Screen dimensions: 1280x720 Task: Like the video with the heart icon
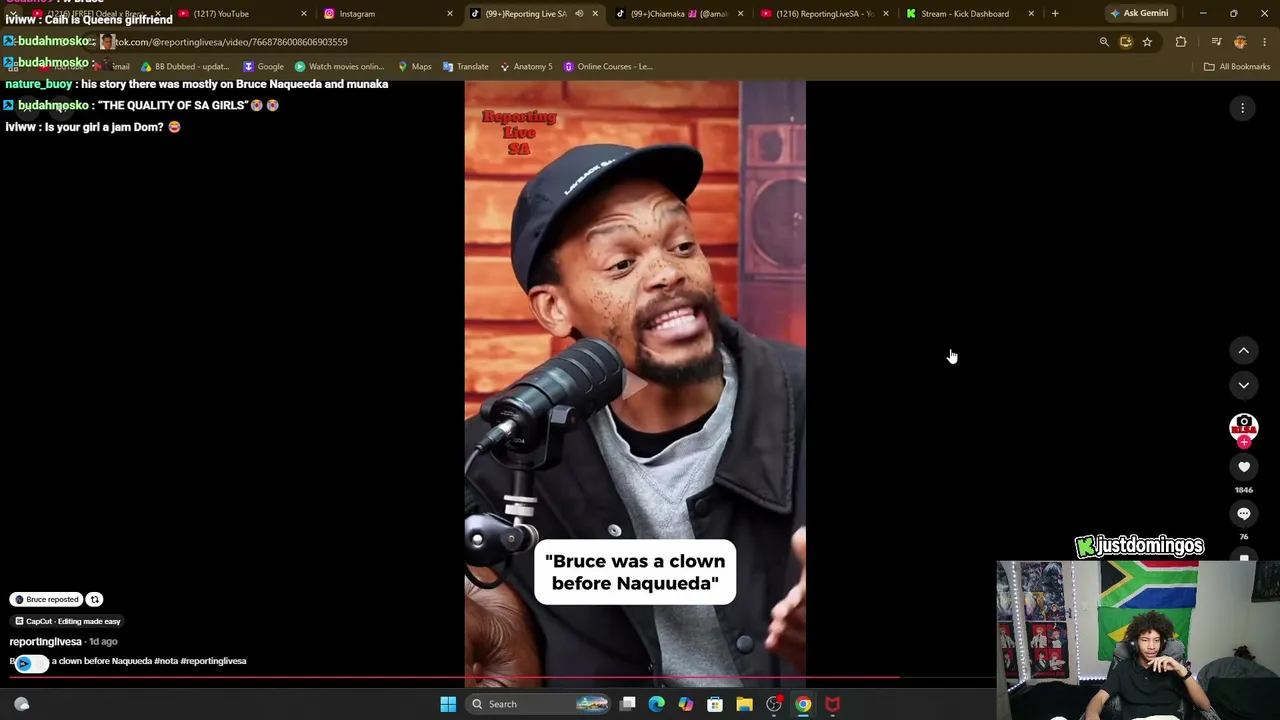tap(1244, 467)
